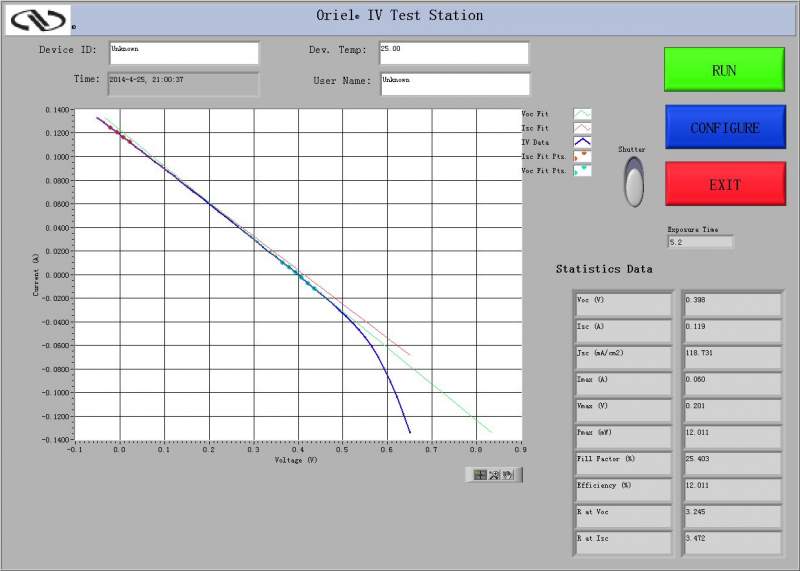
Task: Click the Oriel logo in the header
Action: click(x=38, y=19)
